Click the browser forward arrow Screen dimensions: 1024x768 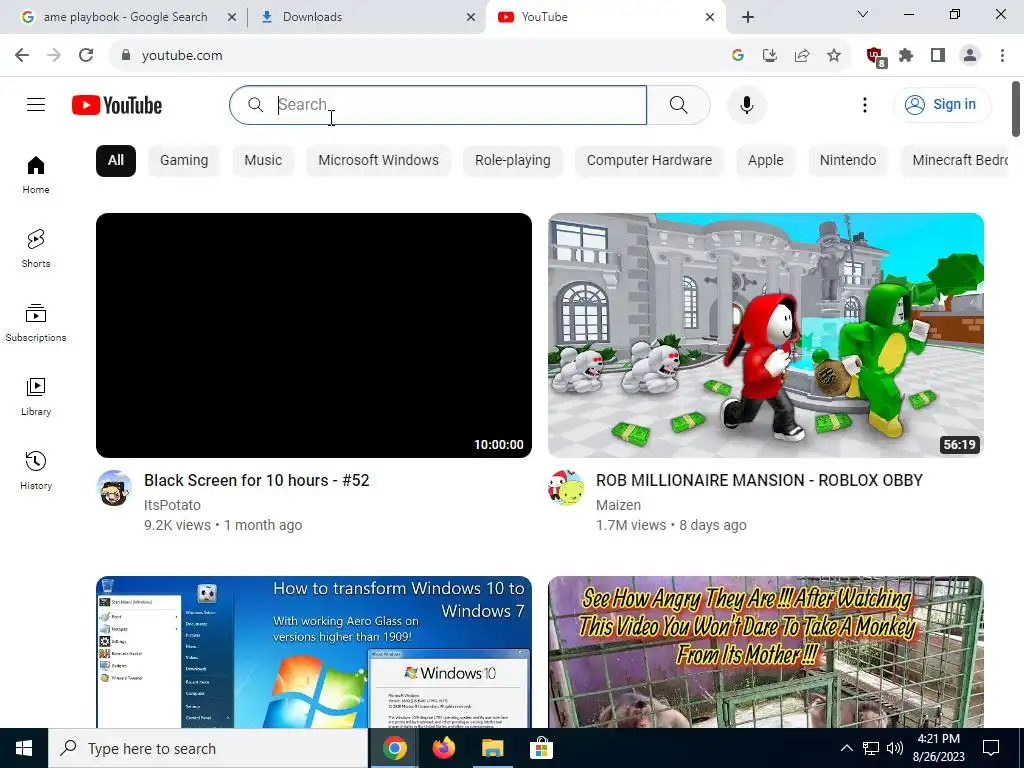[54, 55]
